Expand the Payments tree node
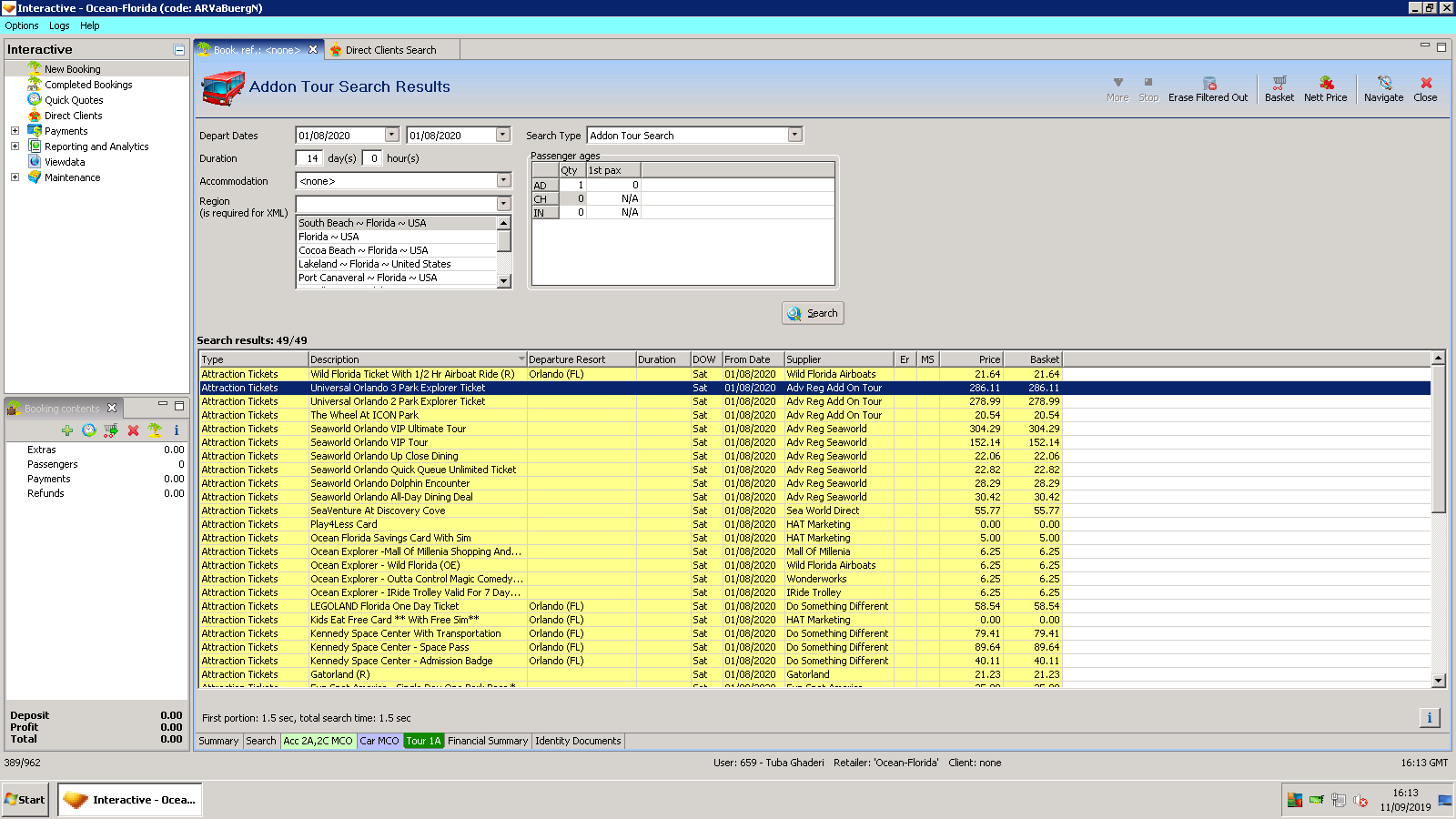Screen dimensions: 1456x819 click(x=15, y=131)
